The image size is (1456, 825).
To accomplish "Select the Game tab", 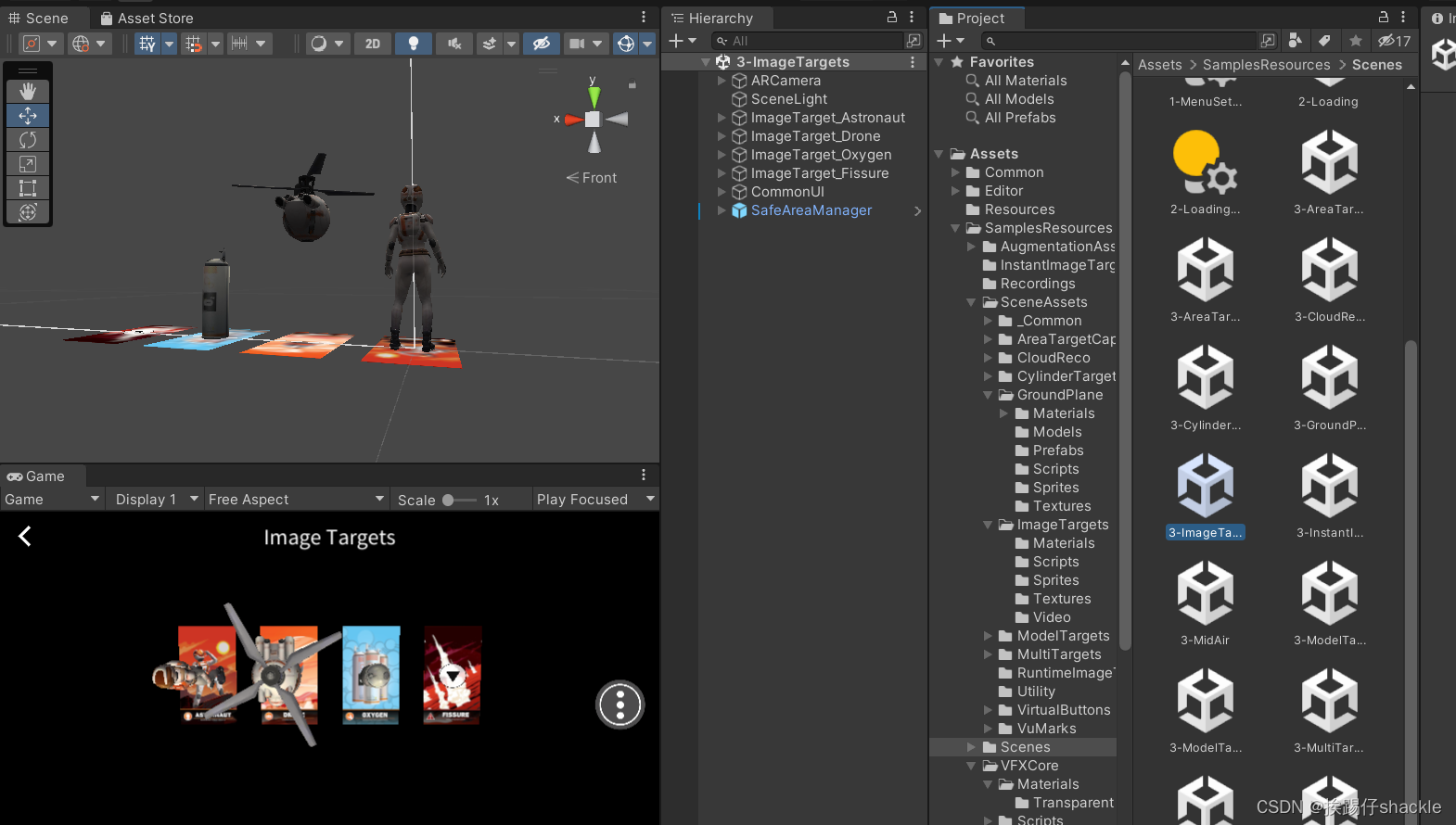I will [36, 476].
